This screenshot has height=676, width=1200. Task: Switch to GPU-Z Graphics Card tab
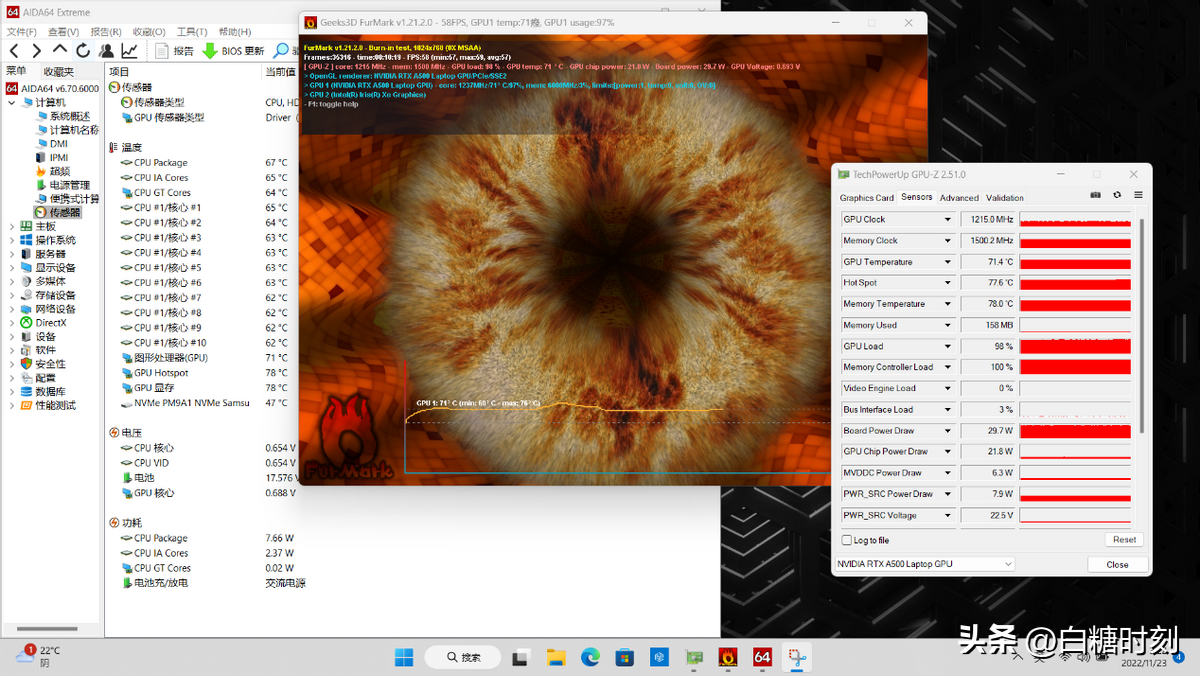[x=867, y=198]
